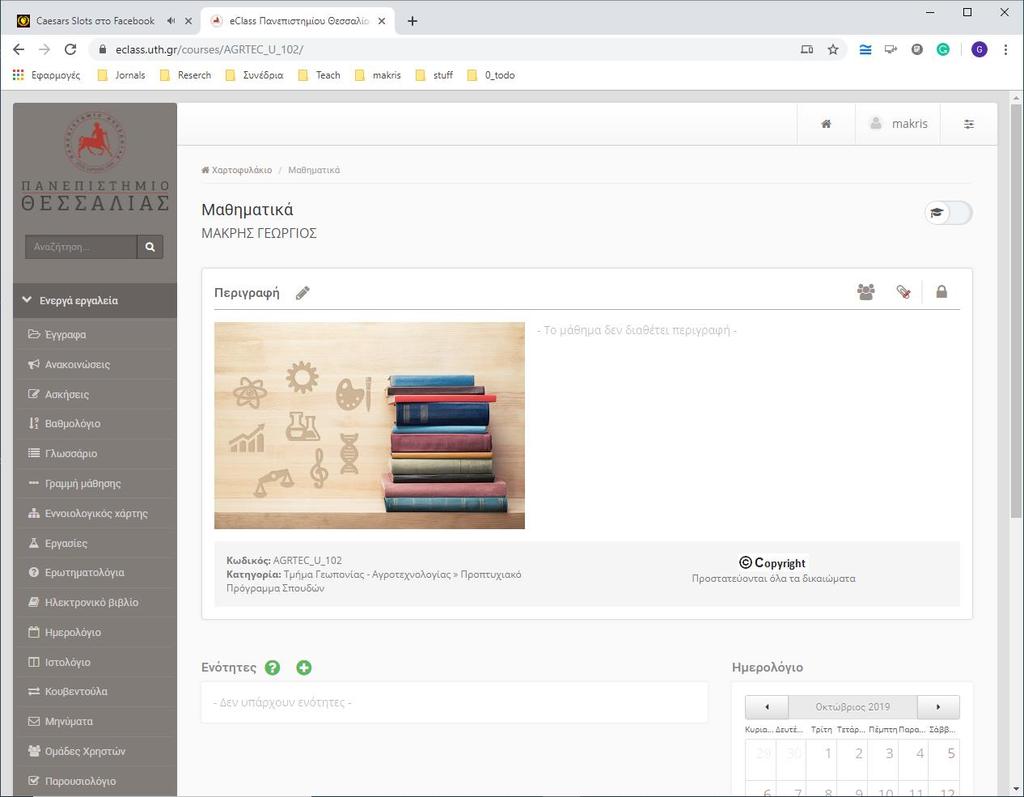
Task: Open Βαθμολόγιο in sidebar
Action: [95, 424]
